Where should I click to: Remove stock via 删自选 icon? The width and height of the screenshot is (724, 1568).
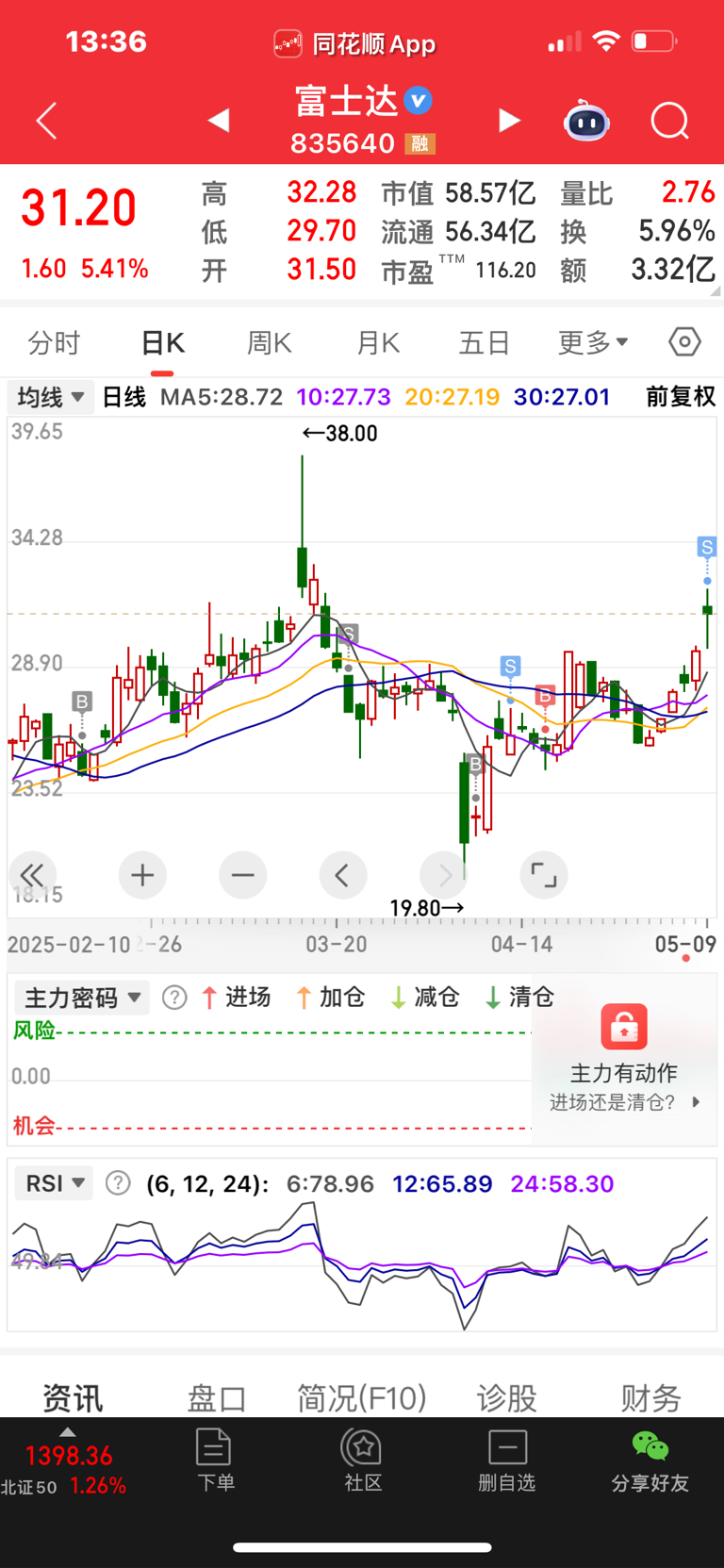coord(507,1461)
